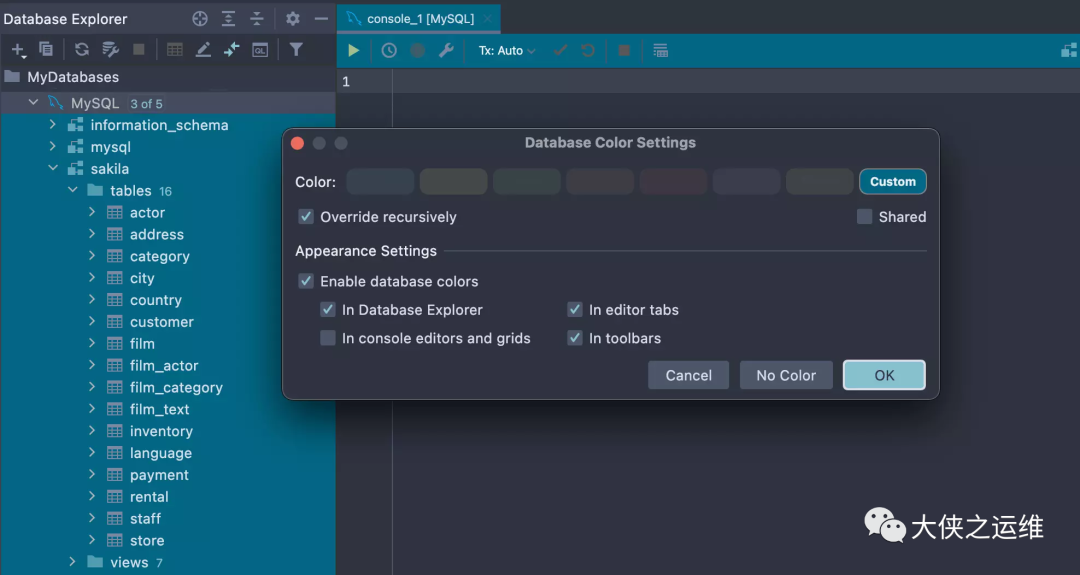Click the Commit checkmark icon
This screenshot has height=575, width=1080.
560,50
